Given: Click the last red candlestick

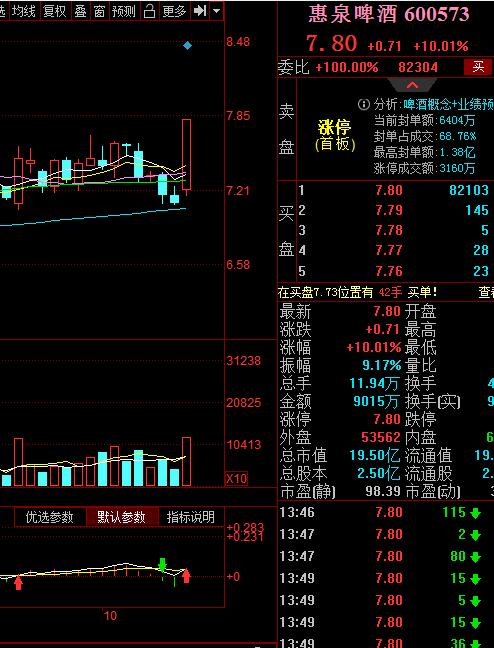Looking at the screenshot, I should click(x=186, y=155).
